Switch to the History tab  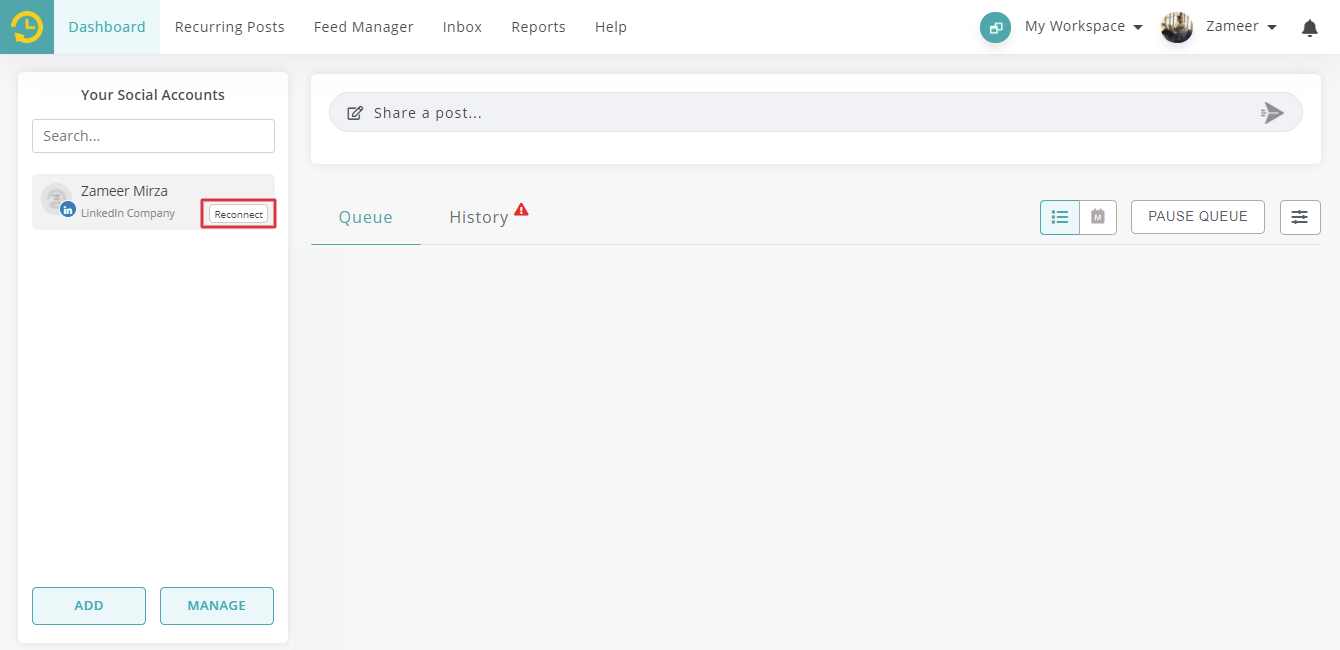click(478, 217)
